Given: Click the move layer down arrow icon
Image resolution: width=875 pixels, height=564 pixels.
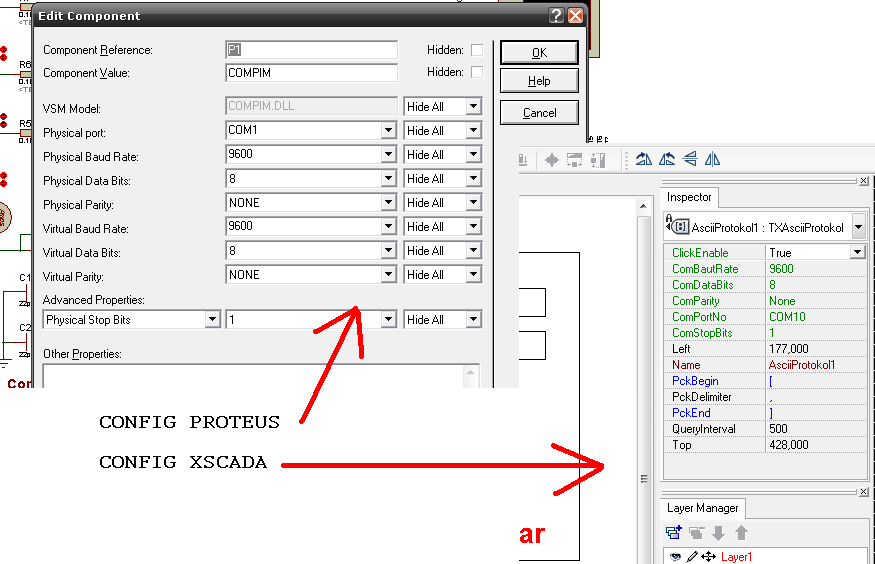Looking at the screenshot, I should pos(719,533).
